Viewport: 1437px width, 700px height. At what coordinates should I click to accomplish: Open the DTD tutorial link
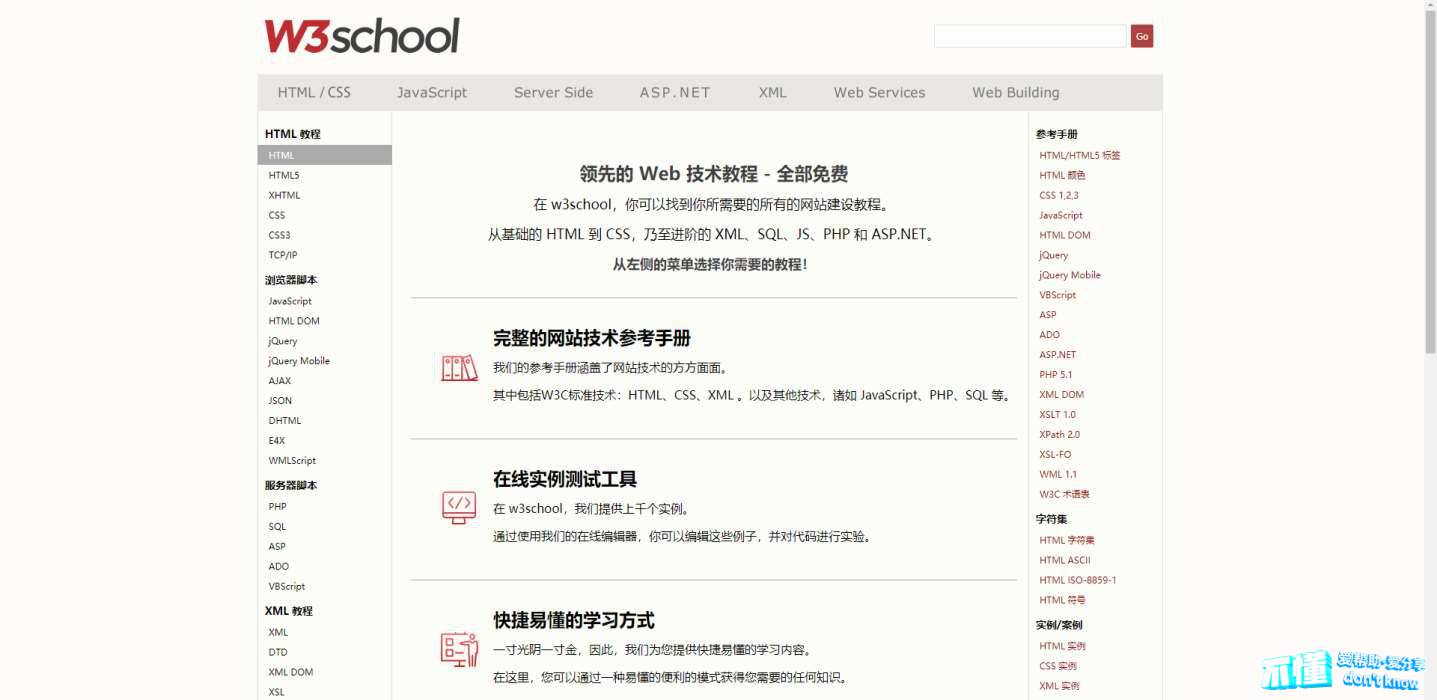pos(278,652)
